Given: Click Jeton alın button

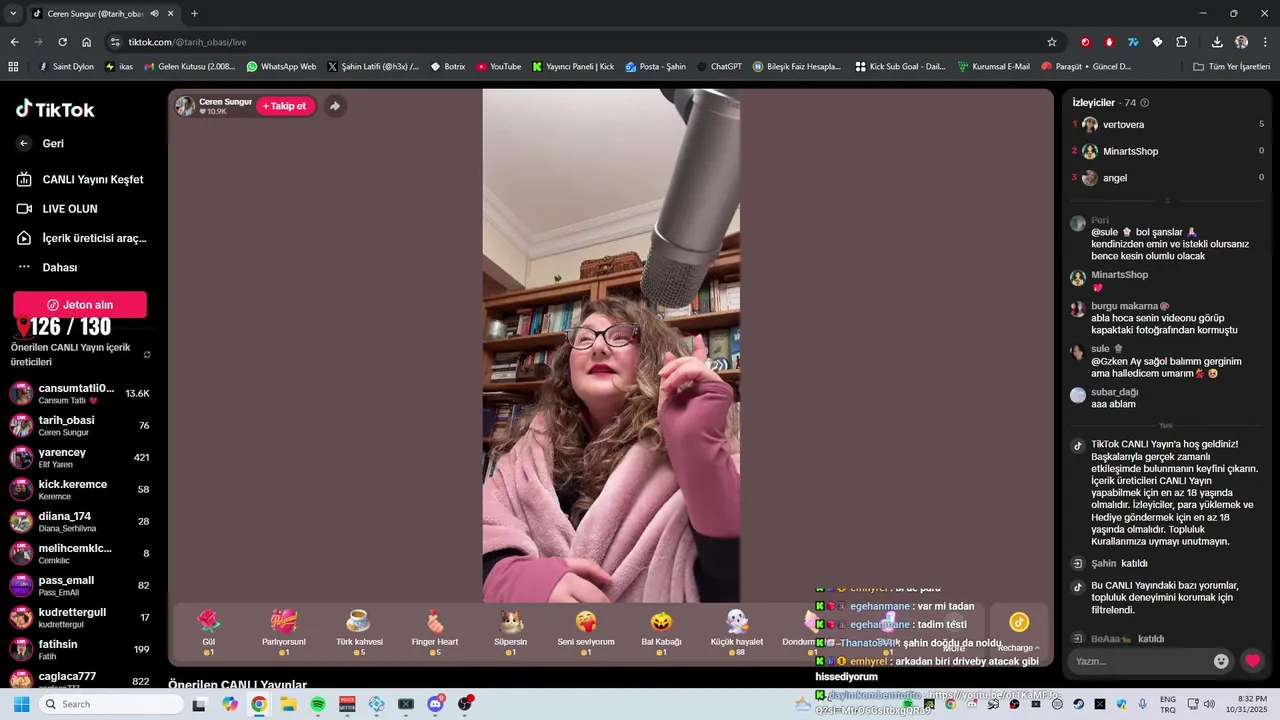Looking at the screenshot, I should tap(80, 304).
